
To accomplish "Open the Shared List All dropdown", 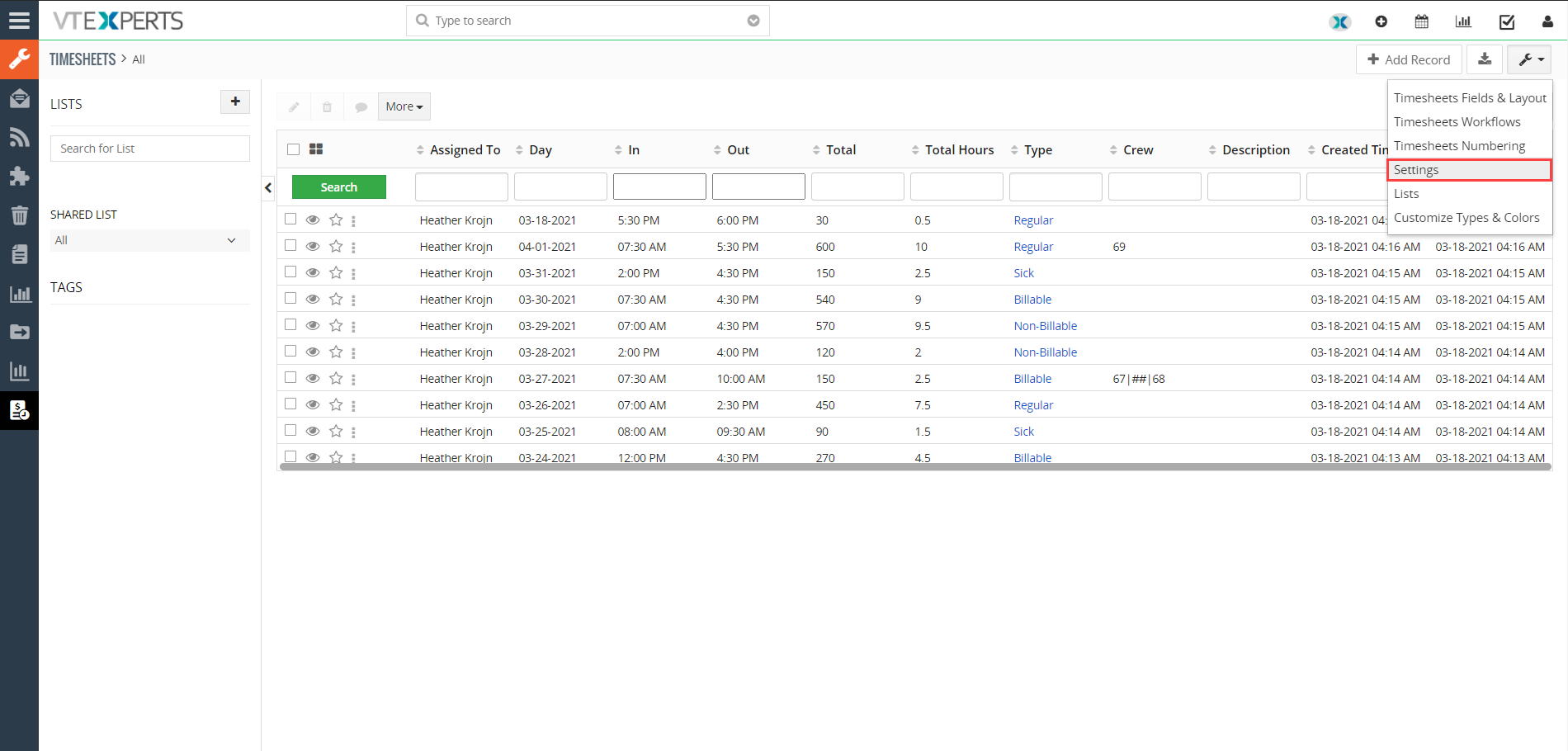I will tap(149, 240).
